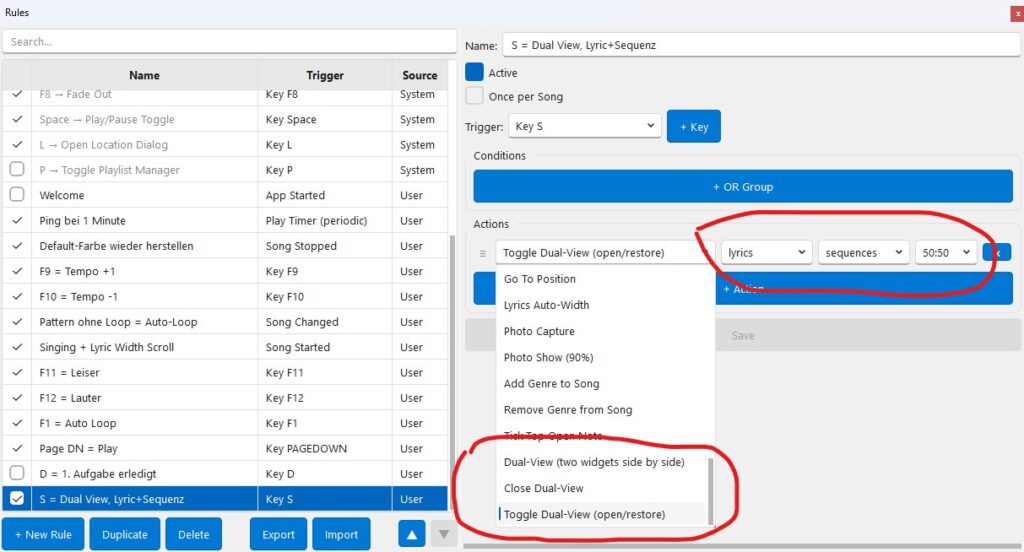Enable the Once per Song checkbox

(x=475, y=97)
